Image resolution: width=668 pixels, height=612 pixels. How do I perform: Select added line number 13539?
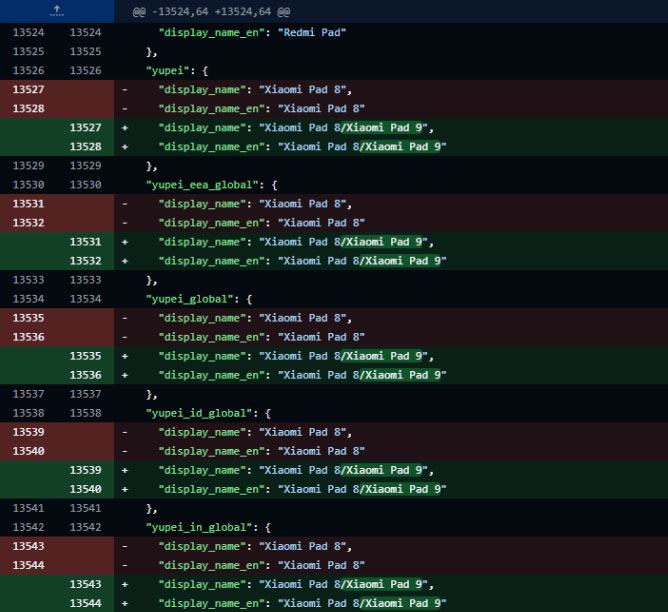pos(86,470)
